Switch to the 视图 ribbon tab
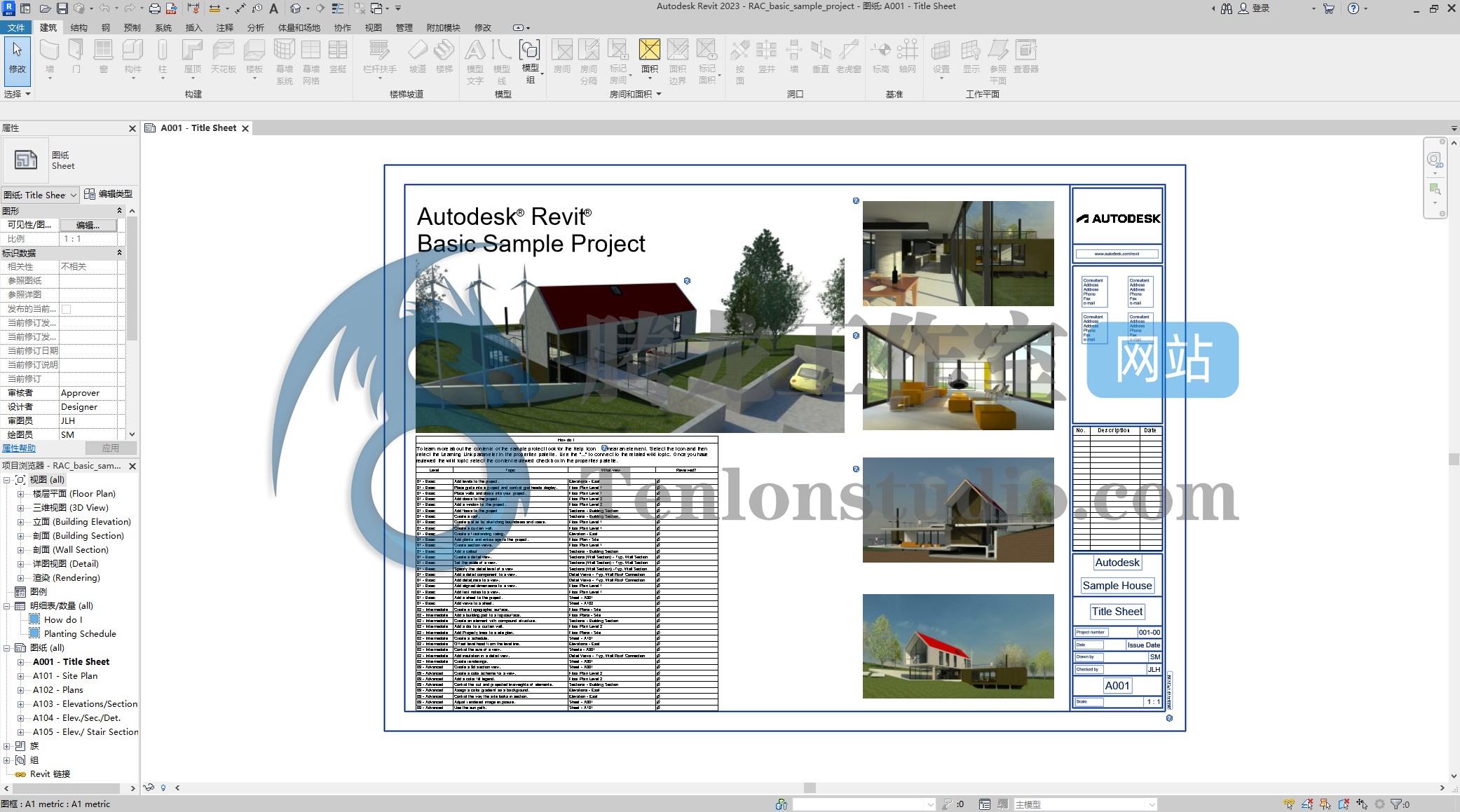 pos(374,27)
